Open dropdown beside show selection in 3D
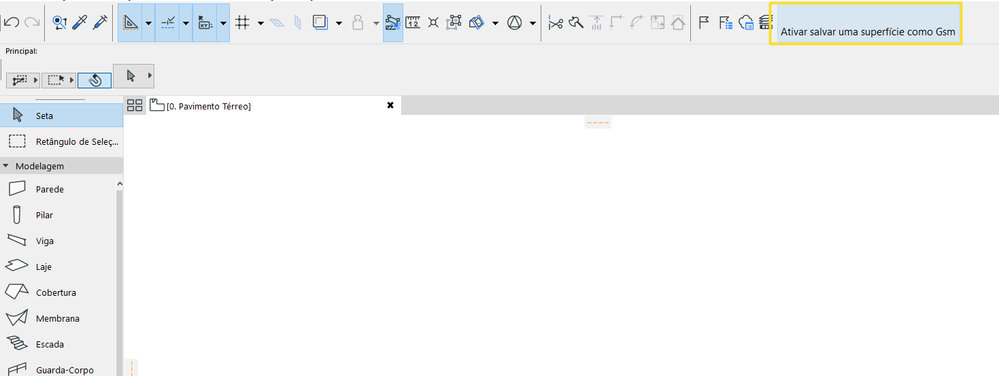 tap(495, 23)
